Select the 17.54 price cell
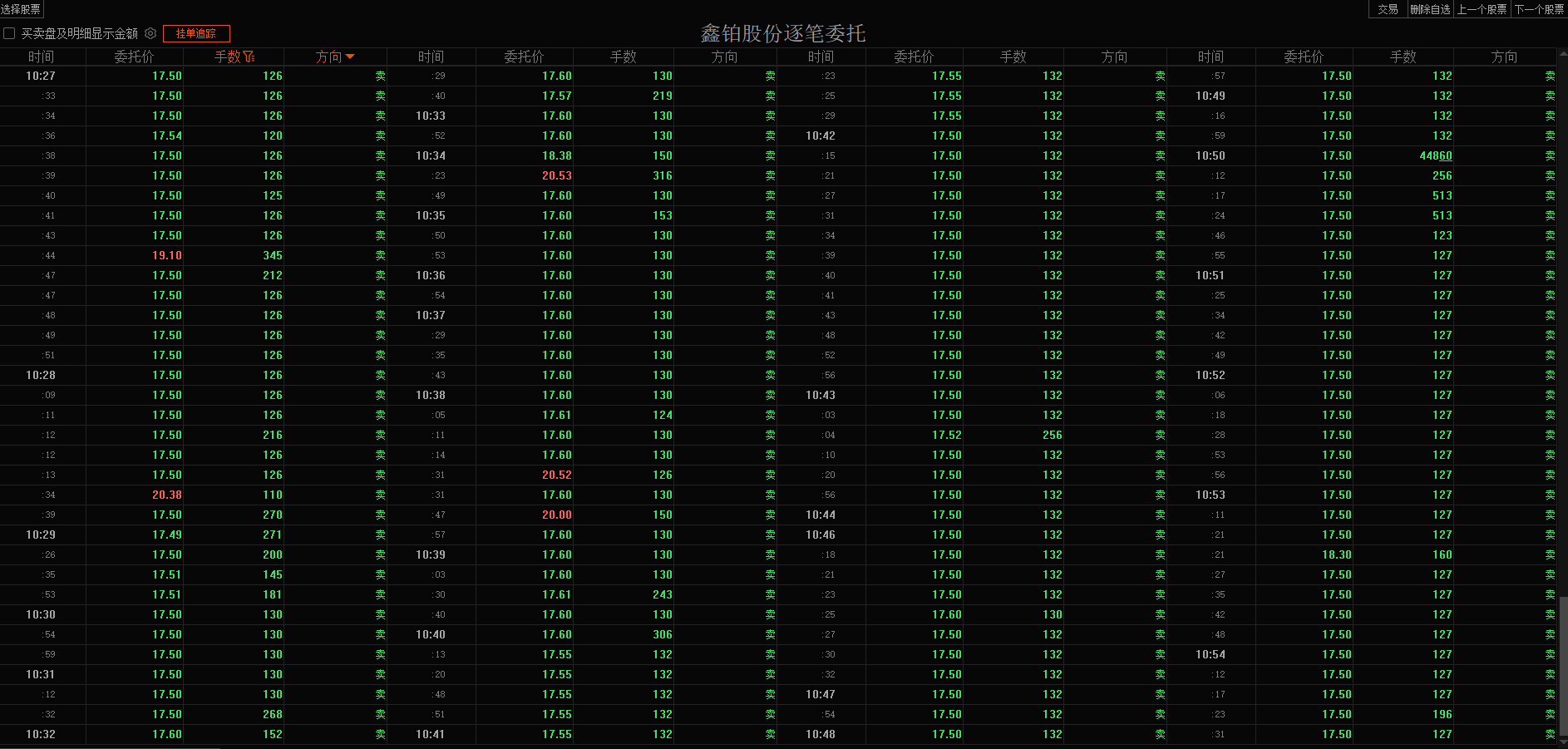Viewport: 1568px width, 749px height. point(167,136)
